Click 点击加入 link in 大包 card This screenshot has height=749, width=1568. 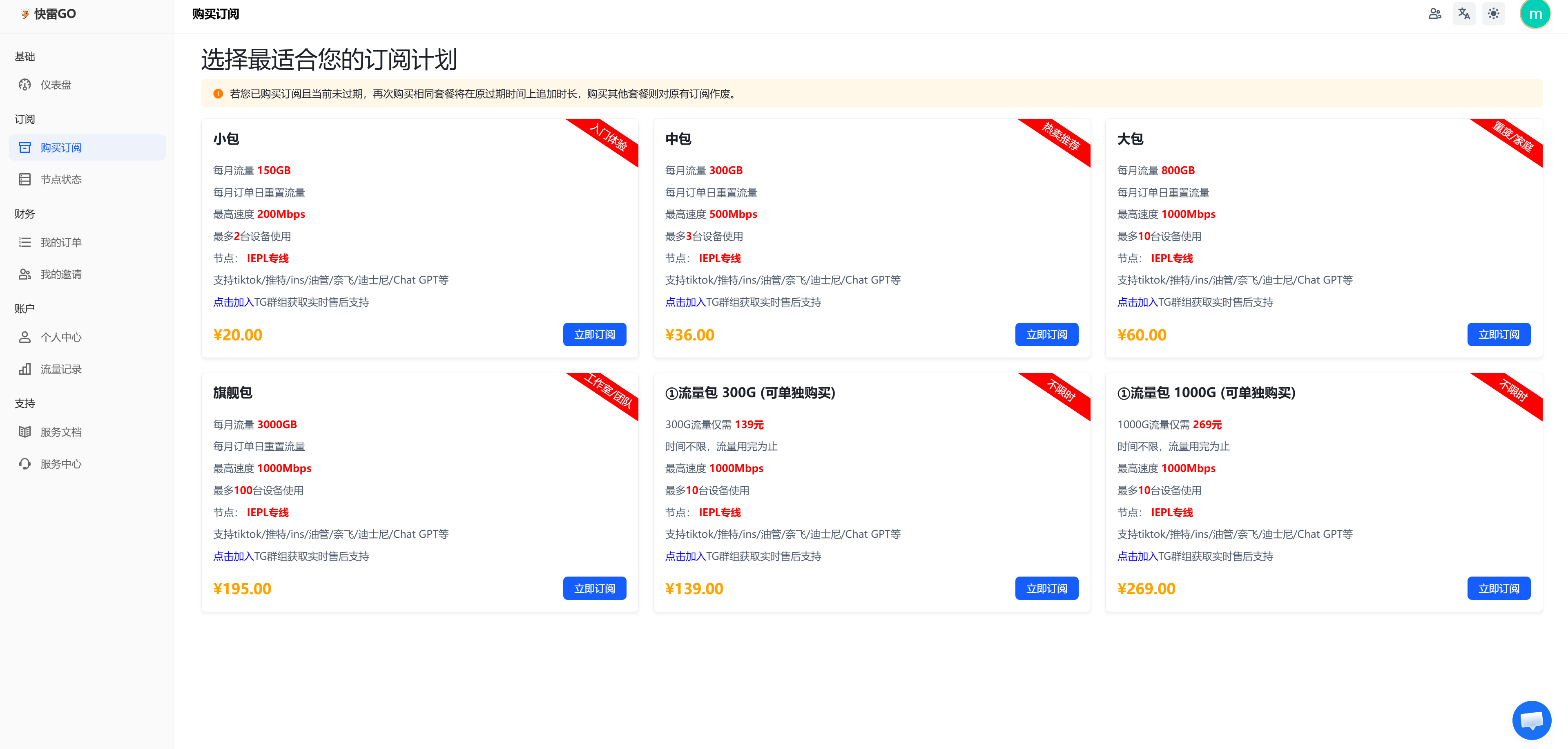pyautogui.click(x=1138, y=302)
